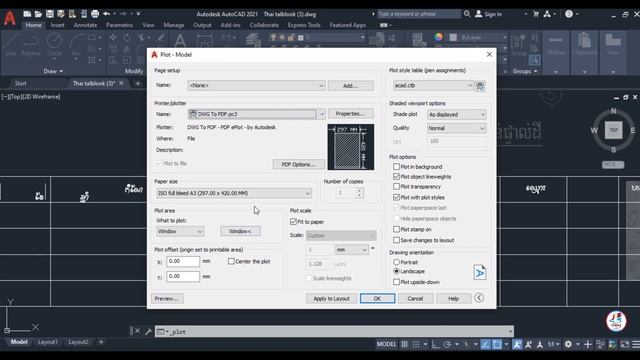
Task: Click the PDF Options... button
Action: 299,164
